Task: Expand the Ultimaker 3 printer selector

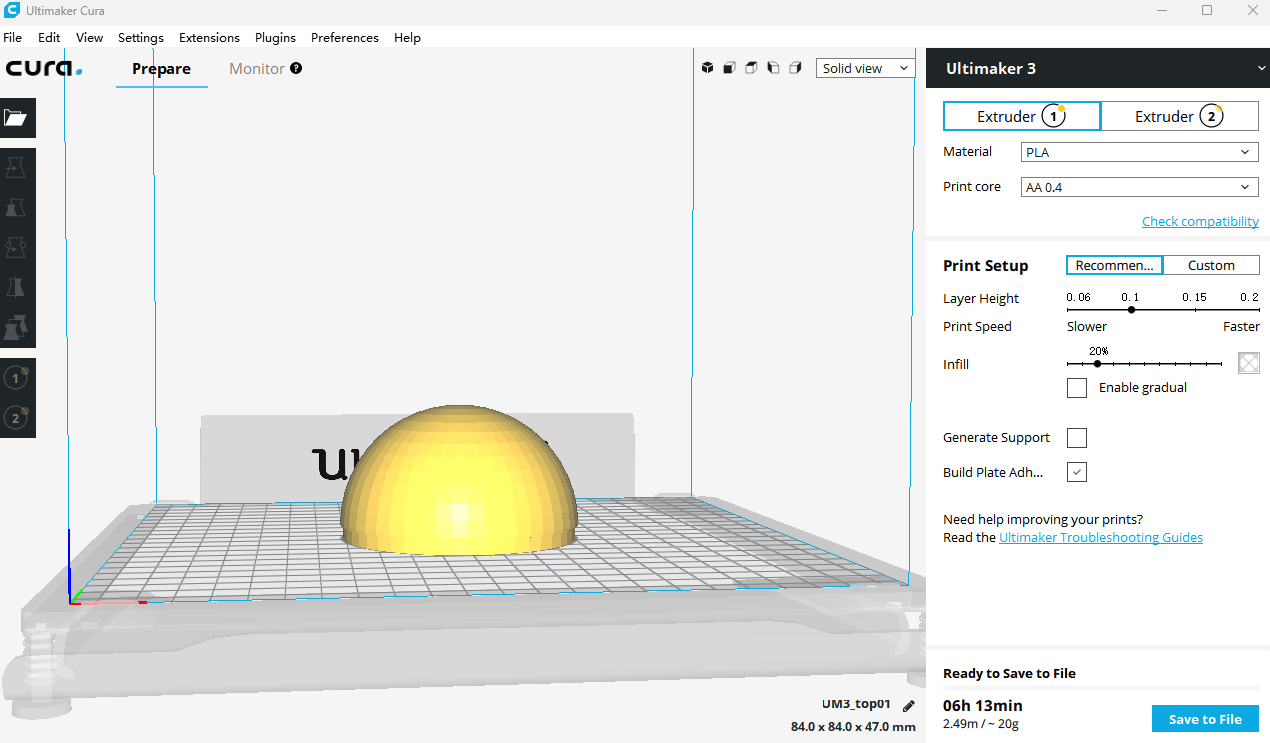Action: (1098, 68)
